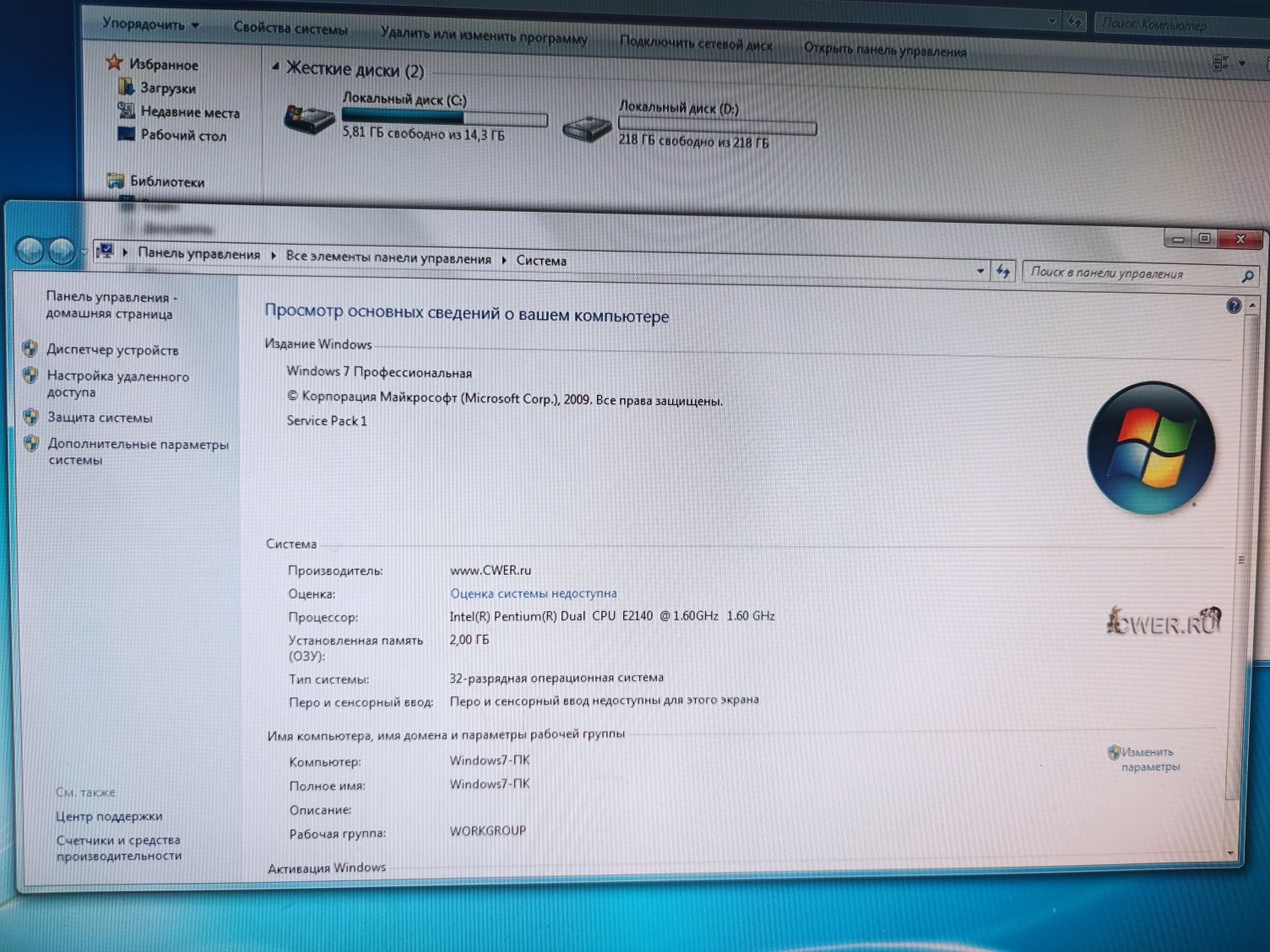The image size is (1270, 952).
Task: Open Диспетчер устройств link
Action: (112, 349)
